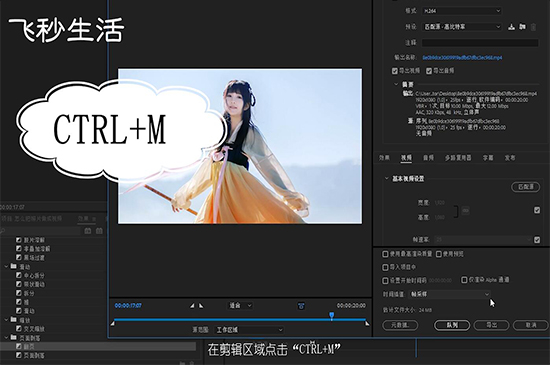Click the blue output file name link
The width and height of the screenshot is (550, 365).
pyautogui.click(x=462, y=58)
